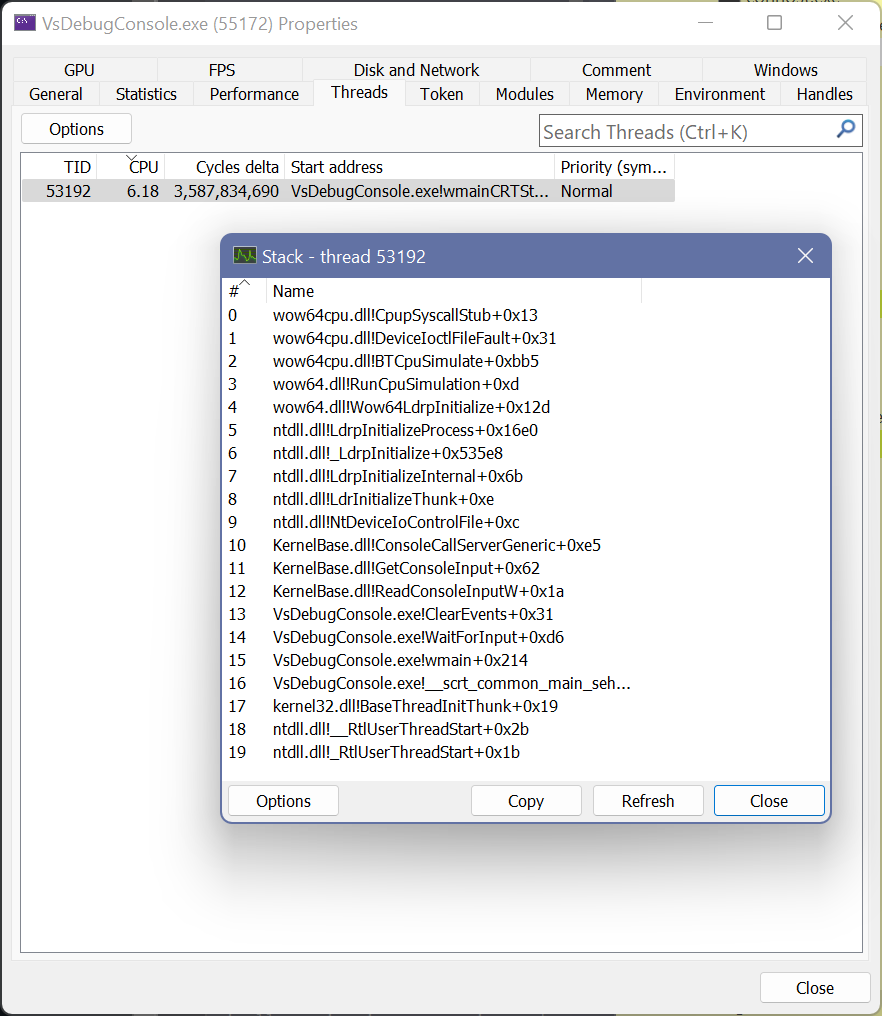Viewport: 882px width, 1016px height.
Task: Click the console icon in the Properties titlebar
Action: (24, 22)
